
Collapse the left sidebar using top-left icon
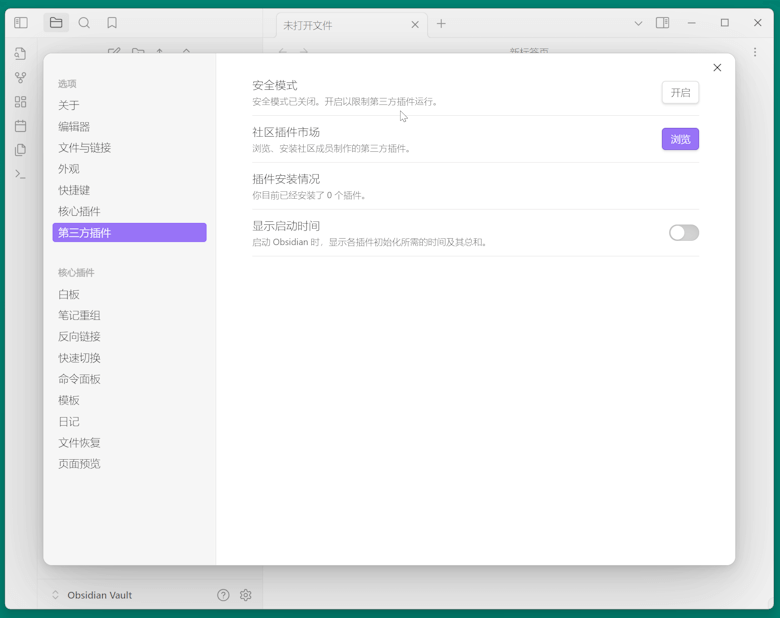click(x=21, y=23)
